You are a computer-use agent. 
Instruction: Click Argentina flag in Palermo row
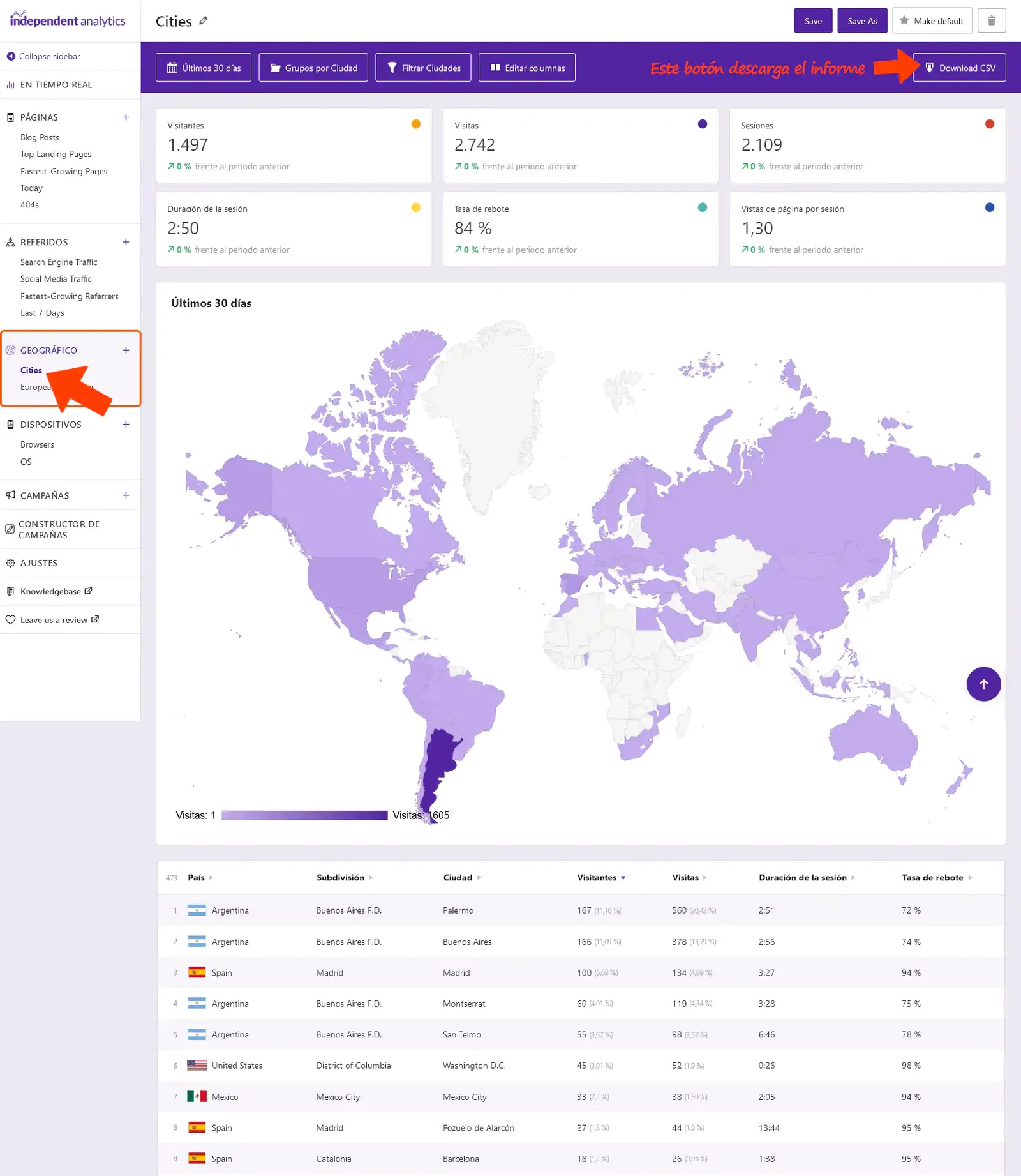(x=197, y=910)
